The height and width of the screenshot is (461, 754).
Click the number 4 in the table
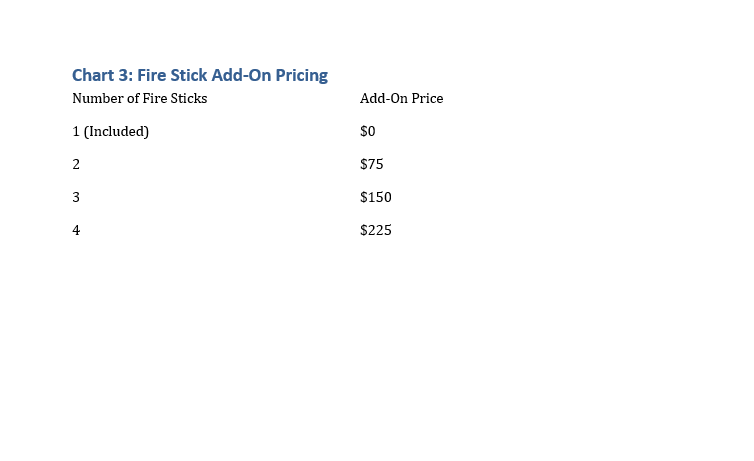[x=76, y=230]
